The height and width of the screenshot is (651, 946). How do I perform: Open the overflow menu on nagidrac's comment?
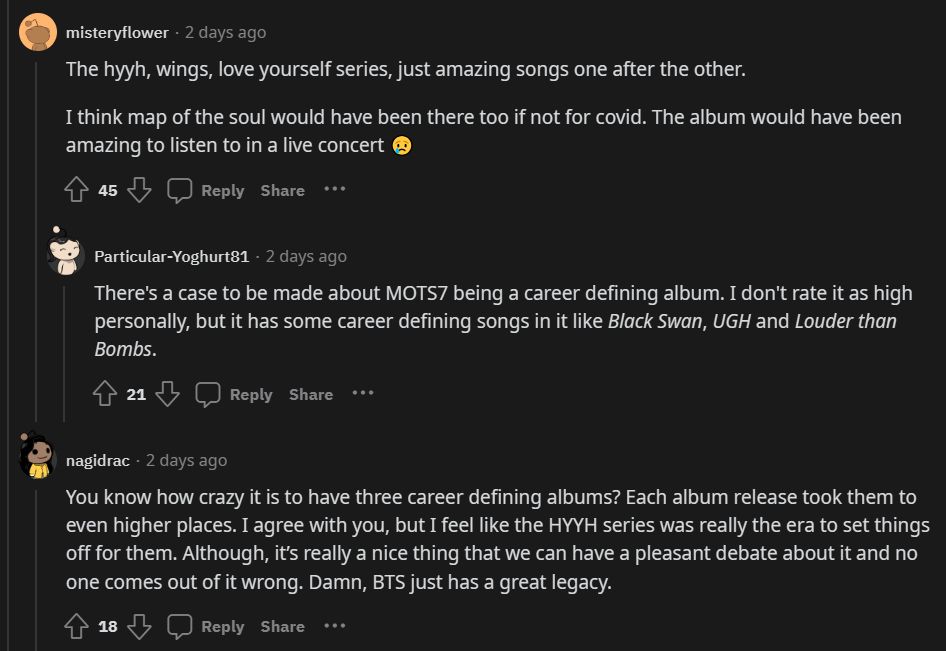335,626
